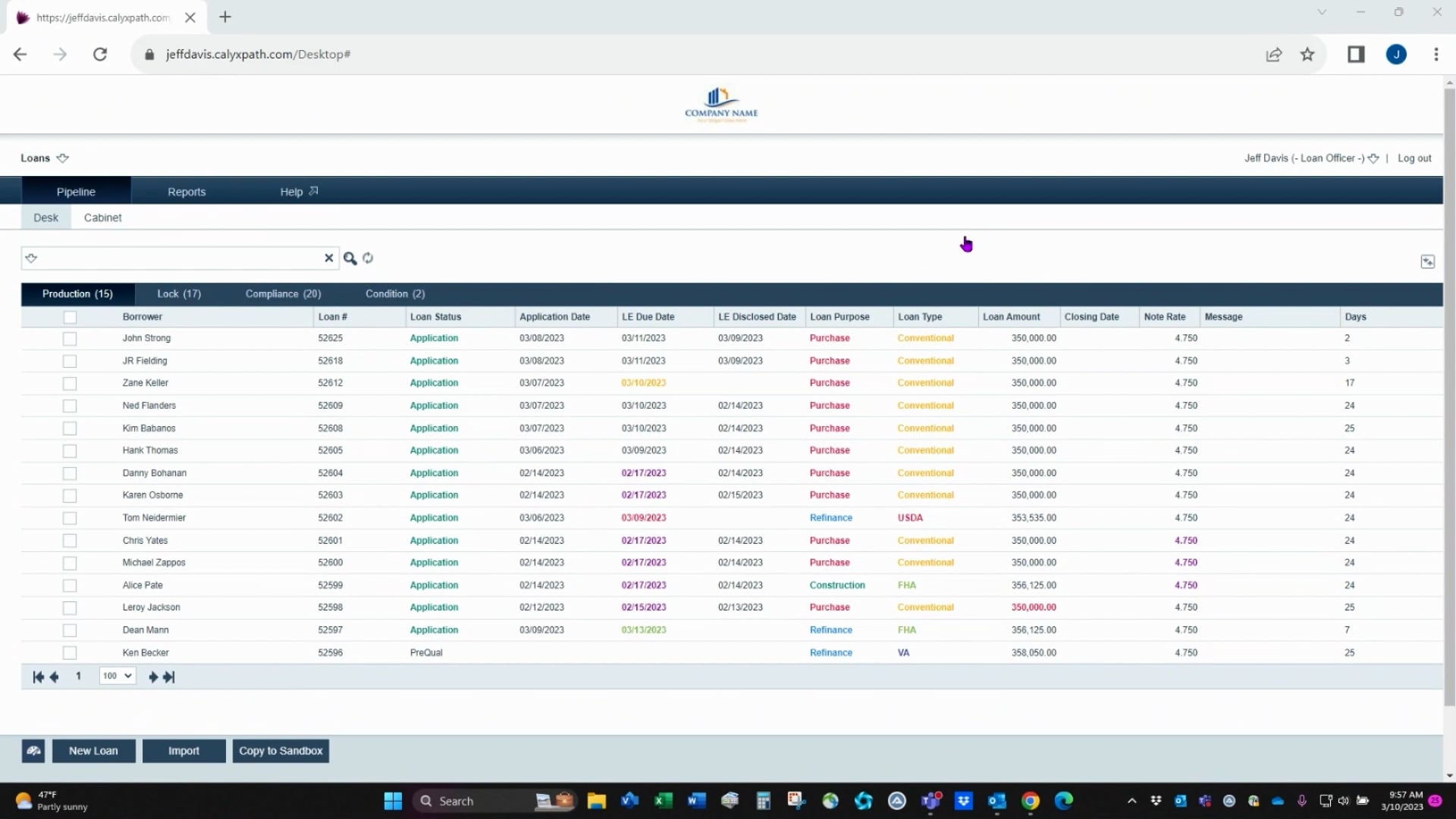
Task: Click the pipeline views icon in search bar
Action: pyautogui.click(x=32, y=258)
